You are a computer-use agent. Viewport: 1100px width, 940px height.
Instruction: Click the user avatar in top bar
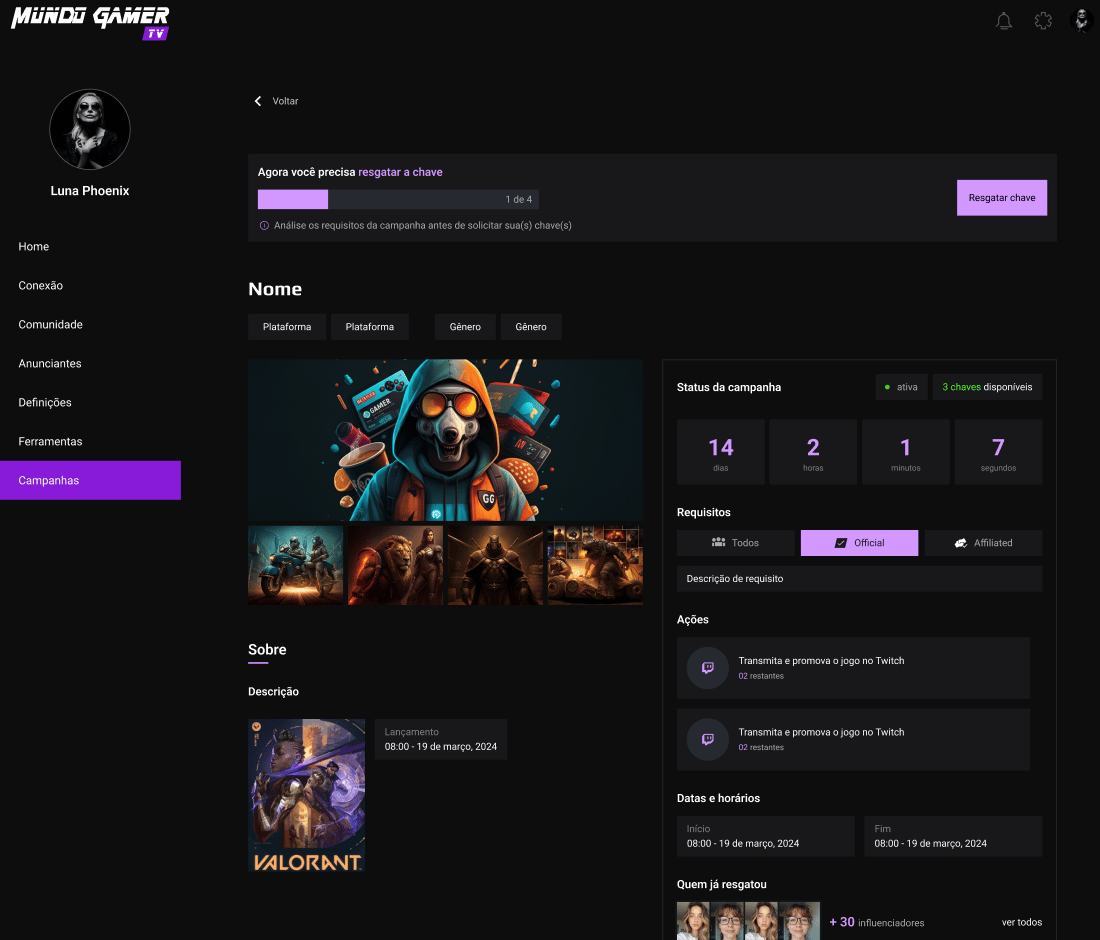[1081, 21]
